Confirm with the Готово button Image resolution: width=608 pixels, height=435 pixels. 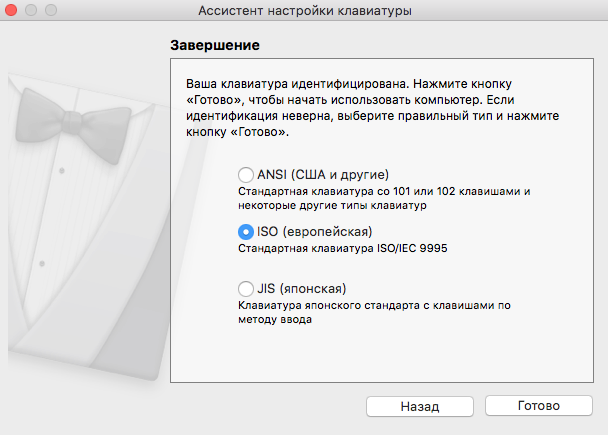pyautogui.click(x=539, y=406)
